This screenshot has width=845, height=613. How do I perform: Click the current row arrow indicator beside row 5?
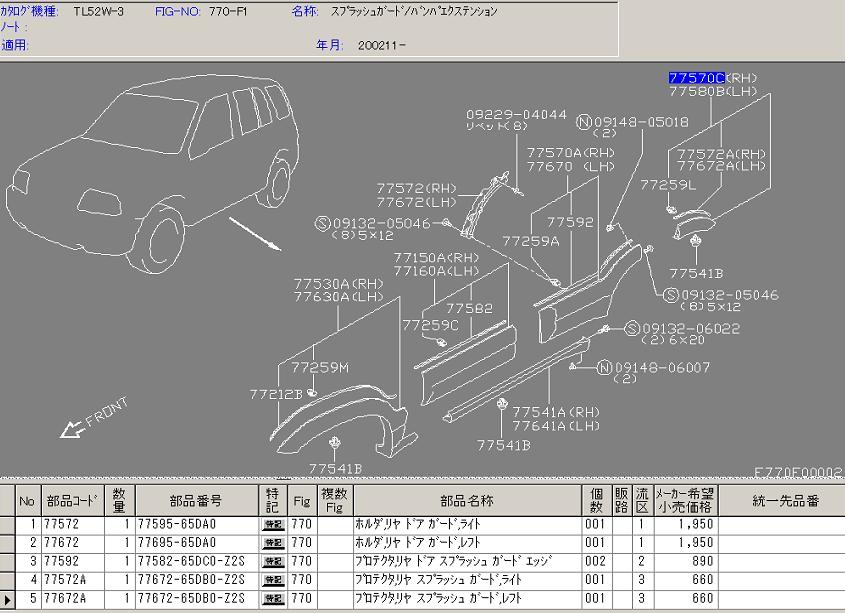coord(8,599)
